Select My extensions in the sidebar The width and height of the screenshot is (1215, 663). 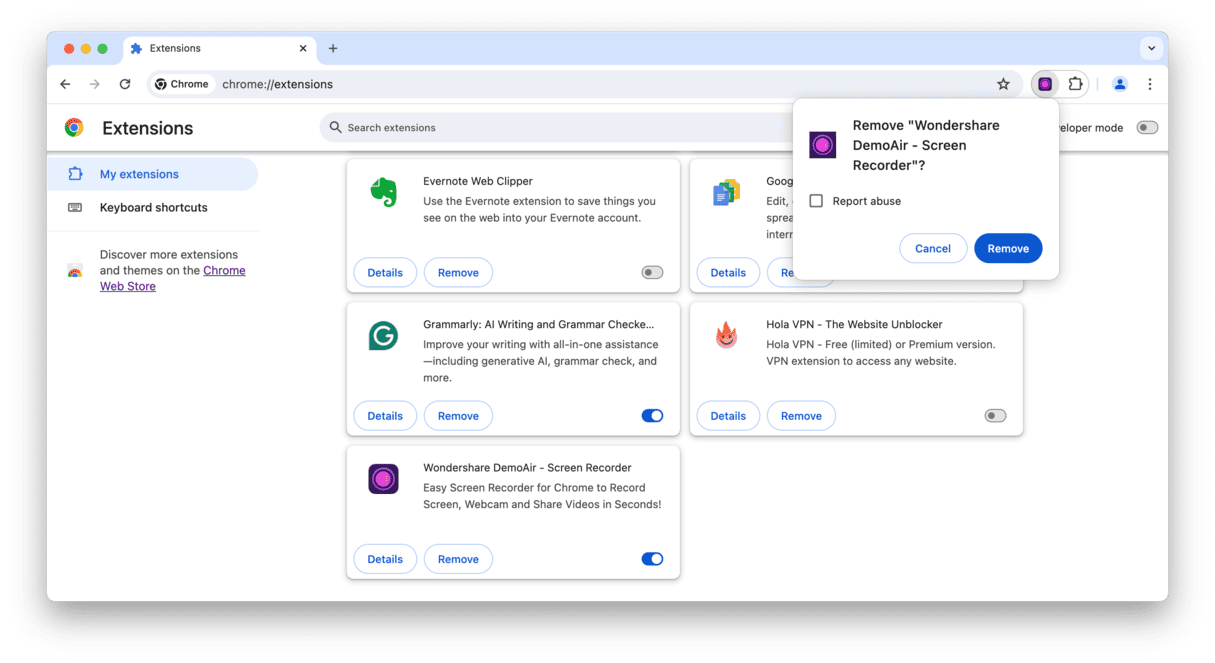click(x=139, y=174)
